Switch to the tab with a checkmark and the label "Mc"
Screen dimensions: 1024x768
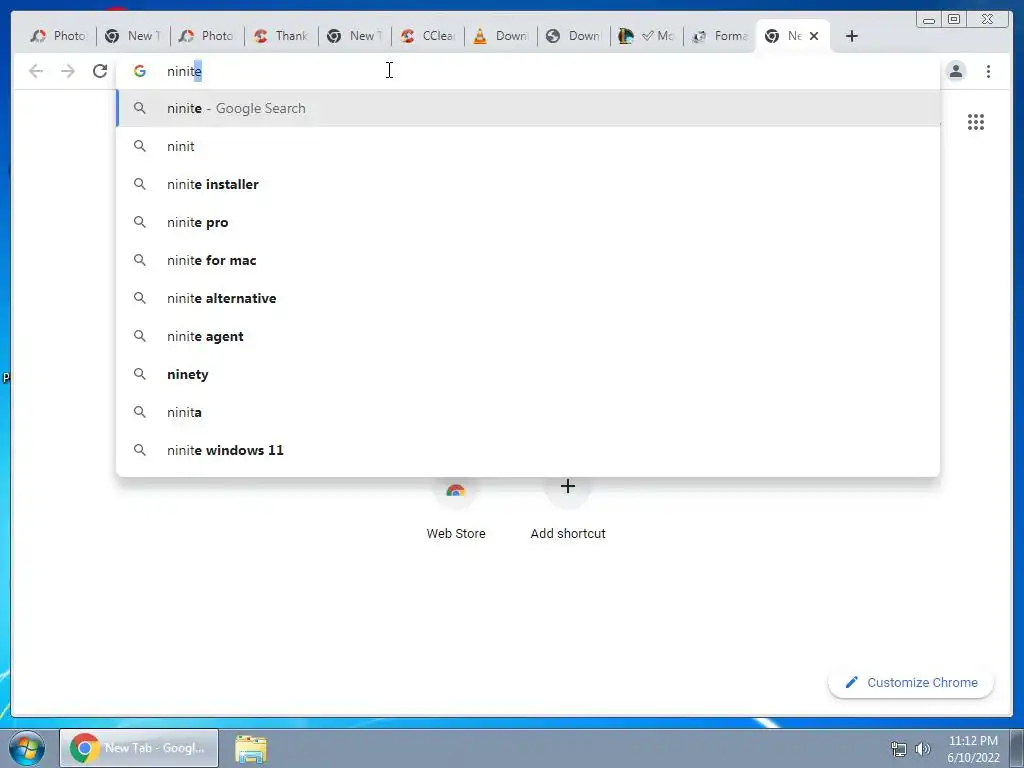[x=647, y=36]
